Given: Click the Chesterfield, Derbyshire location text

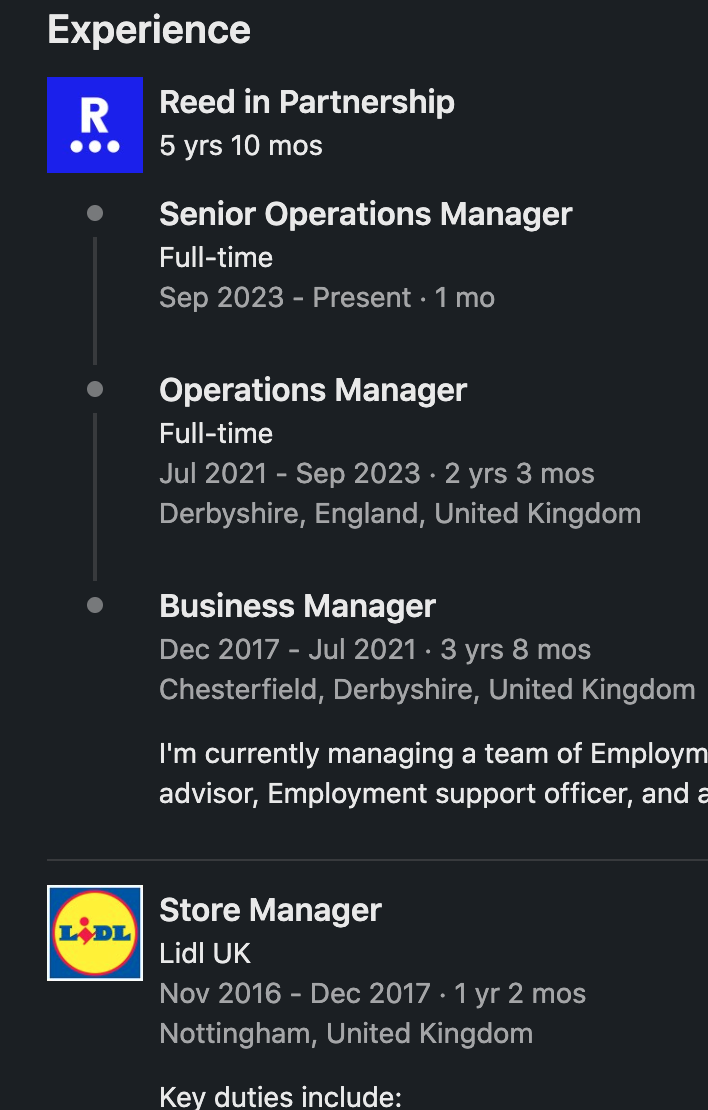Looking at the screenshot, I should (427, 690).
